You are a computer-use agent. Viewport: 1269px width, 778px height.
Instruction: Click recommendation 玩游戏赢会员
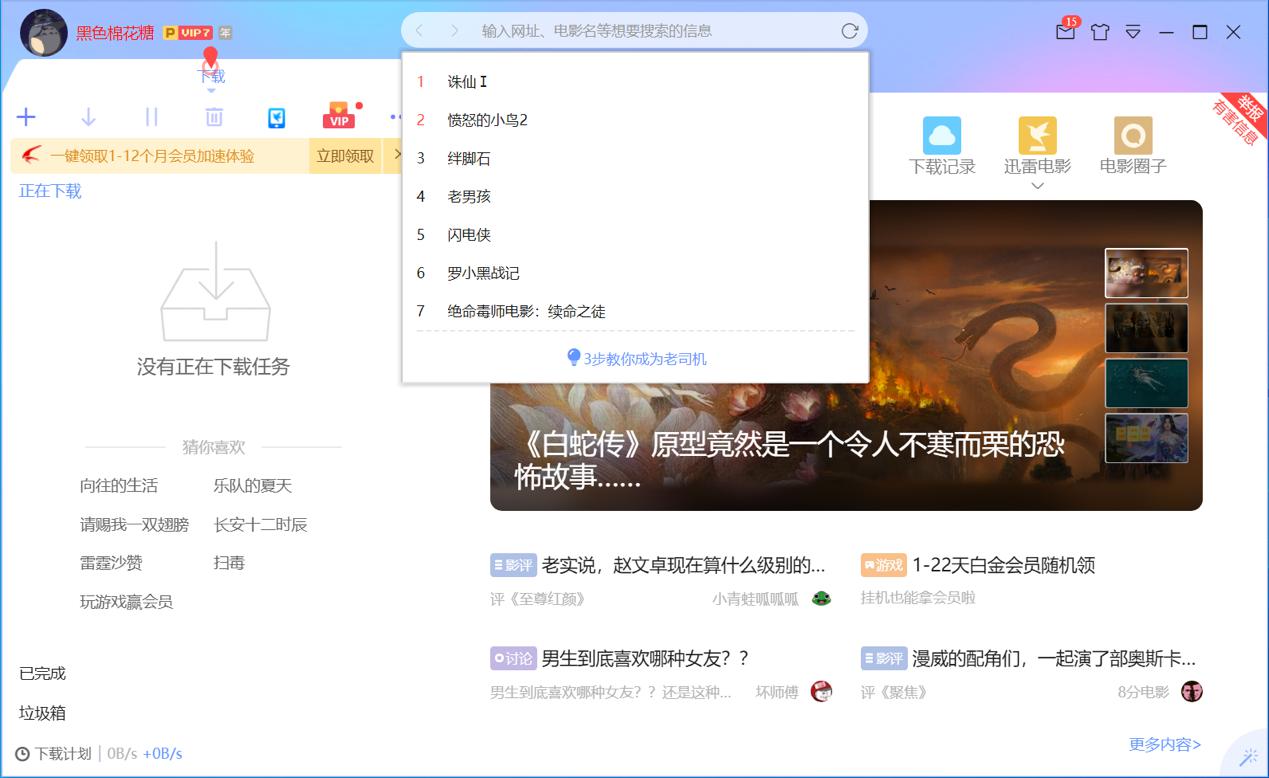[x=126, y=601]
